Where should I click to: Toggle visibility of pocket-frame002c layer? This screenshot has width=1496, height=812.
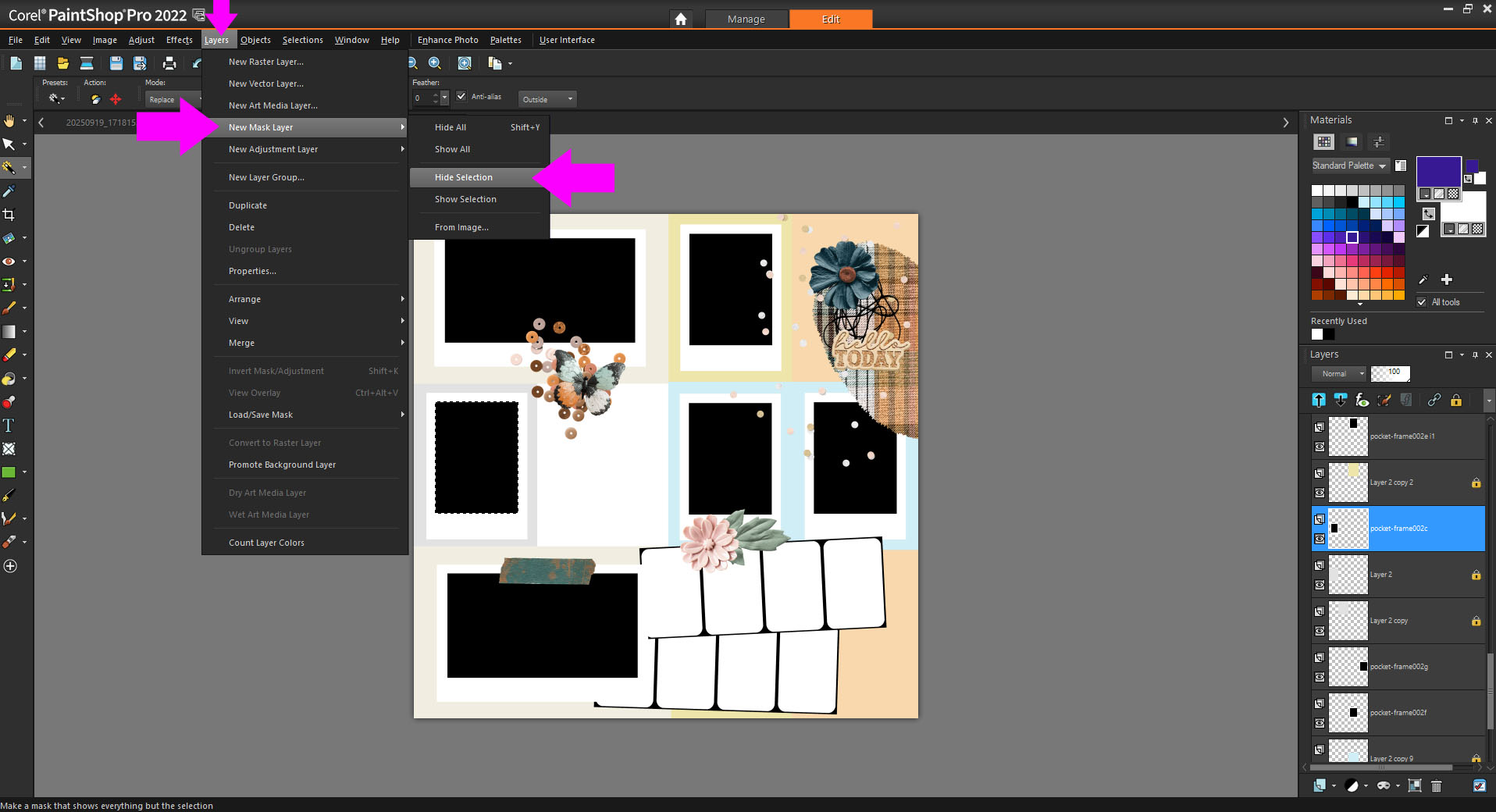tap(1320, 539)
